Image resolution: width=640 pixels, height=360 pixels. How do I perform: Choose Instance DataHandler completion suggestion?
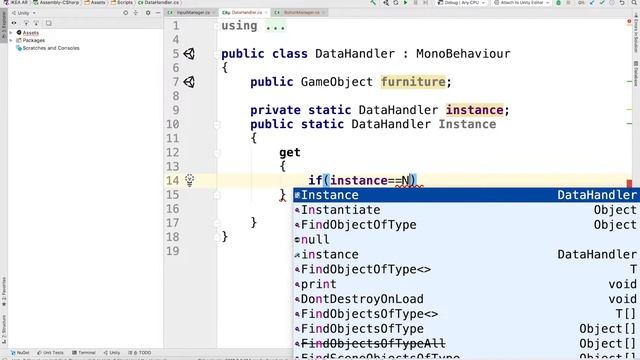point(466,195)
